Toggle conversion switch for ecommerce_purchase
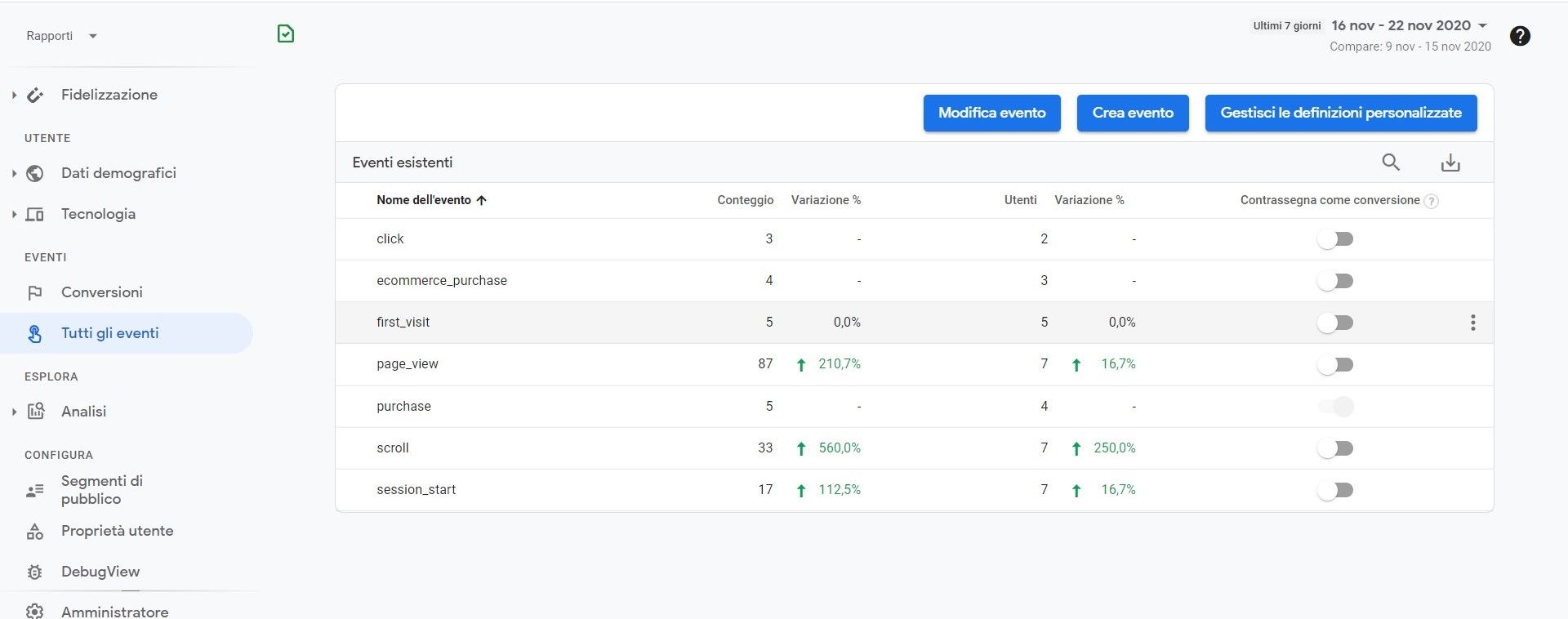The image size is (1568, 619). [1335, 281]
